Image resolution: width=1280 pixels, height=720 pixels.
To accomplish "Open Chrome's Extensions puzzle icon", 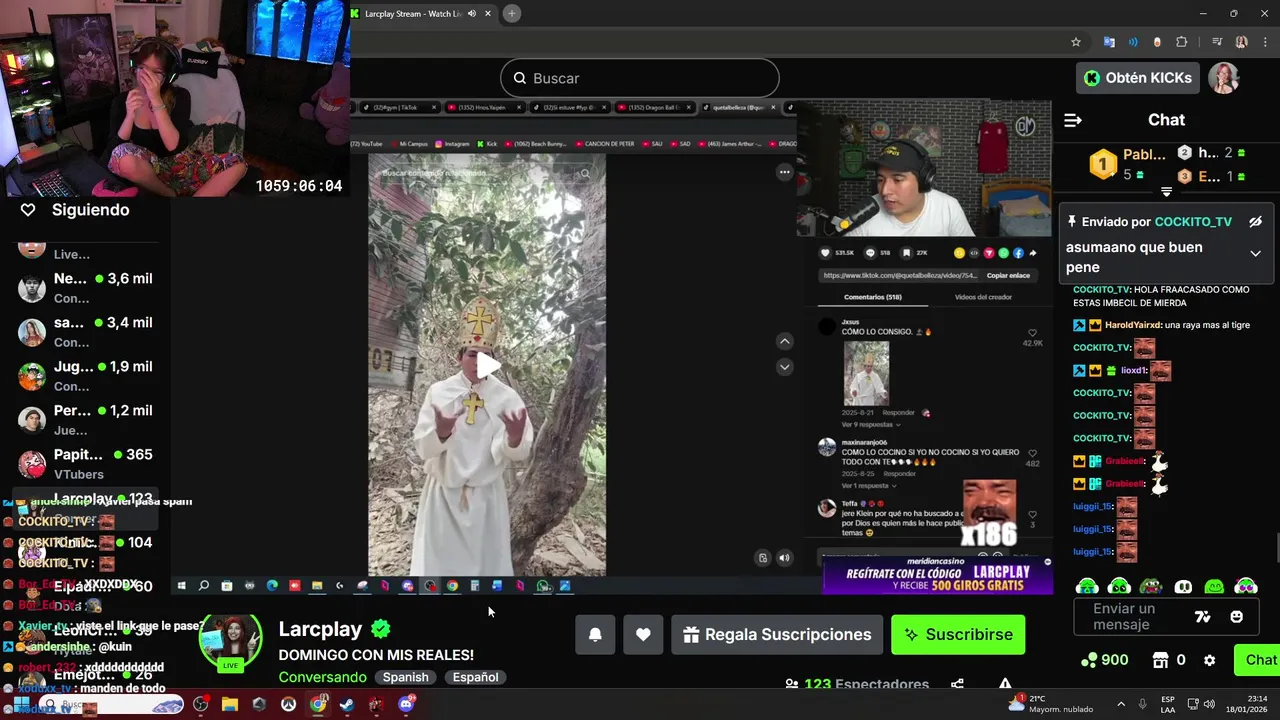I will [x=1182, y=42].
